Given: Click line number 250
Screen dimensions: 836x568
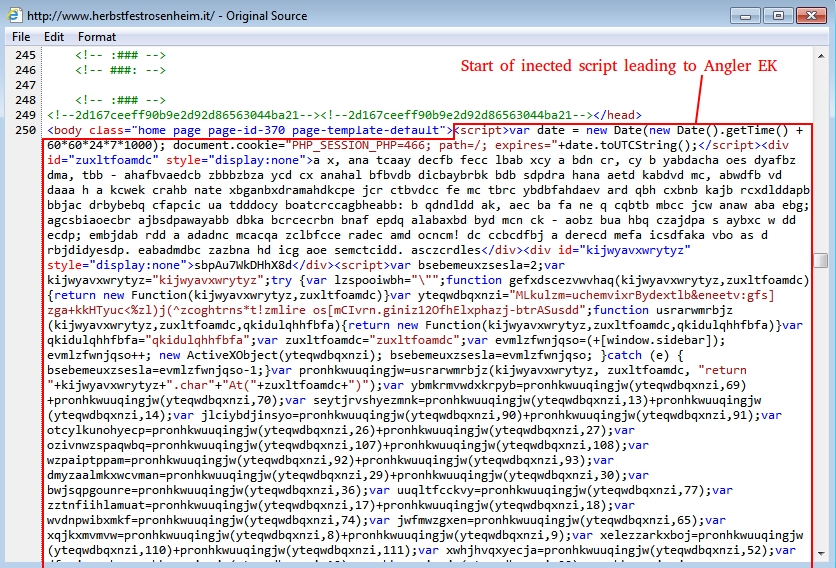Looking at the screenshot, I should (x=26, y=130).
